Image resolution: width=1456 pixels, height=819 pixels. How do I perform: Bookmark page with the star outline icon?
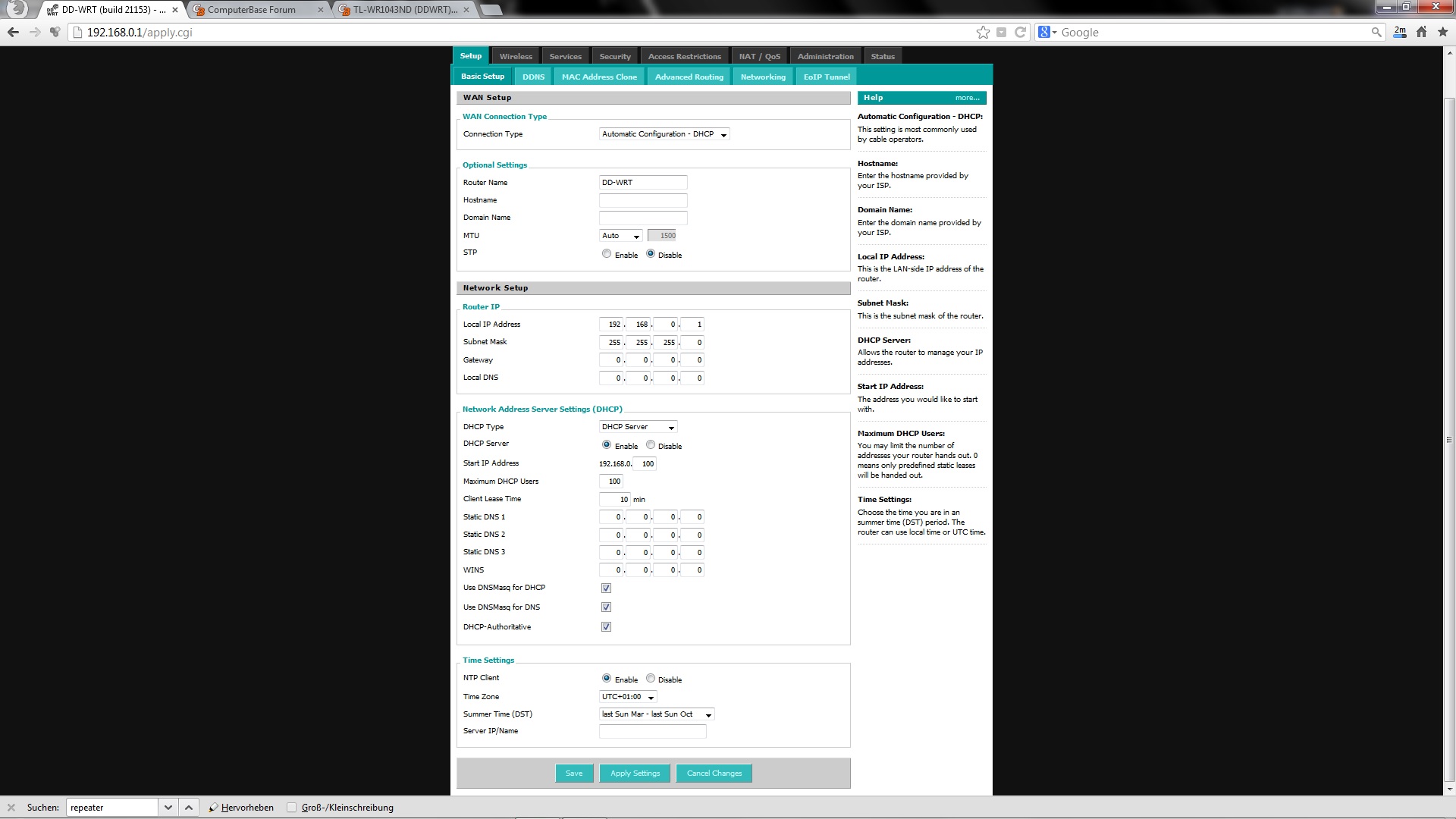point(983,32)
